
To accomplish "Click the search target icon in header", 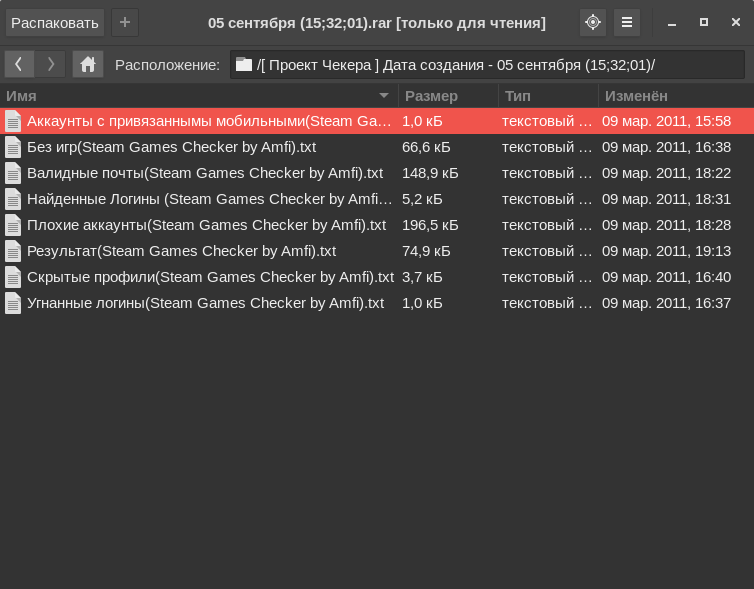I will [x=593, y=22].
